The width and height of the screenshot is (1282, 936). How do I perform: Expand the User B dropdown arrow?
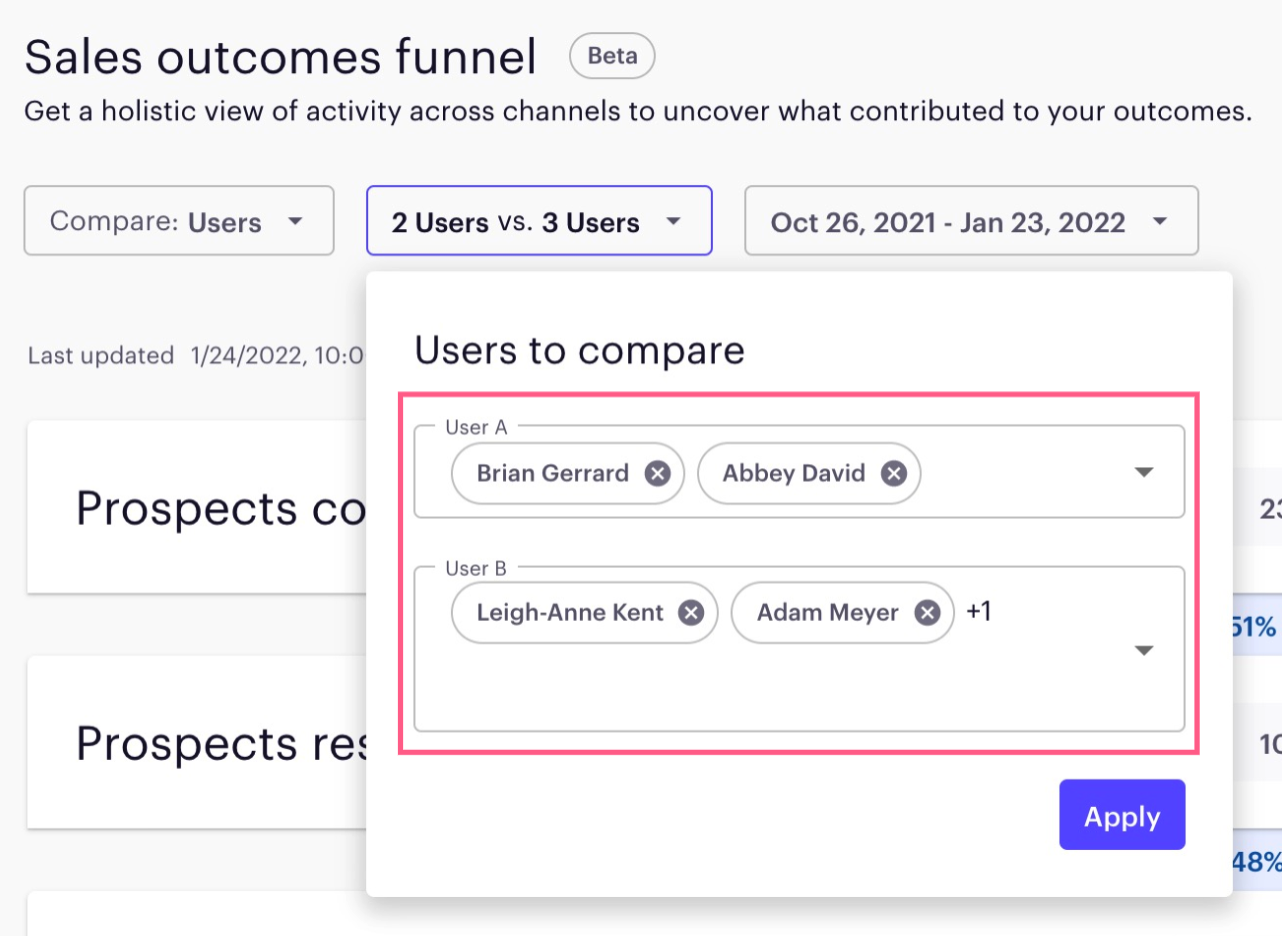pyautogui.click(x=1145, y=651)
